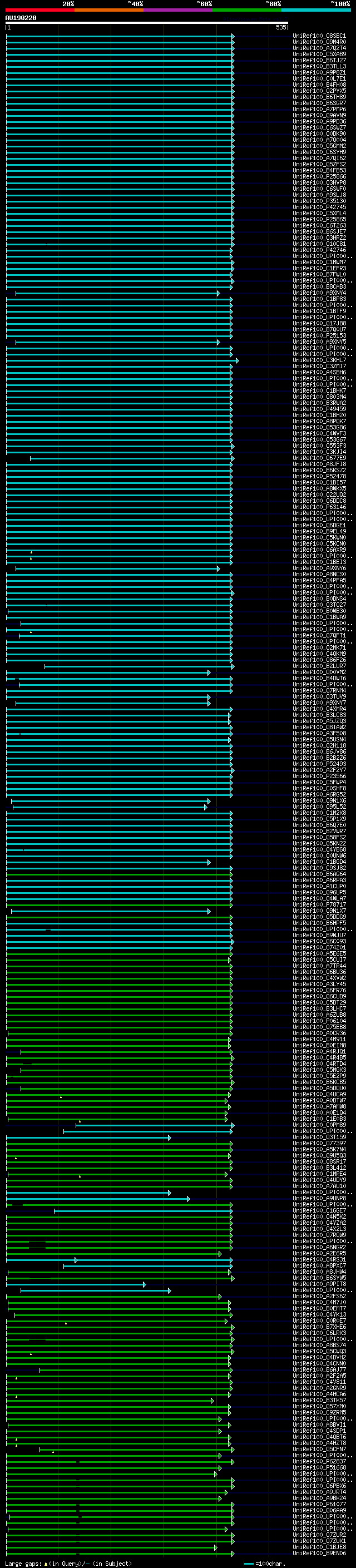Viewport: 356px width, 1568px height.
Task: Select hit label UniRef100_Q2PYX5
Action: click(319, 91)
